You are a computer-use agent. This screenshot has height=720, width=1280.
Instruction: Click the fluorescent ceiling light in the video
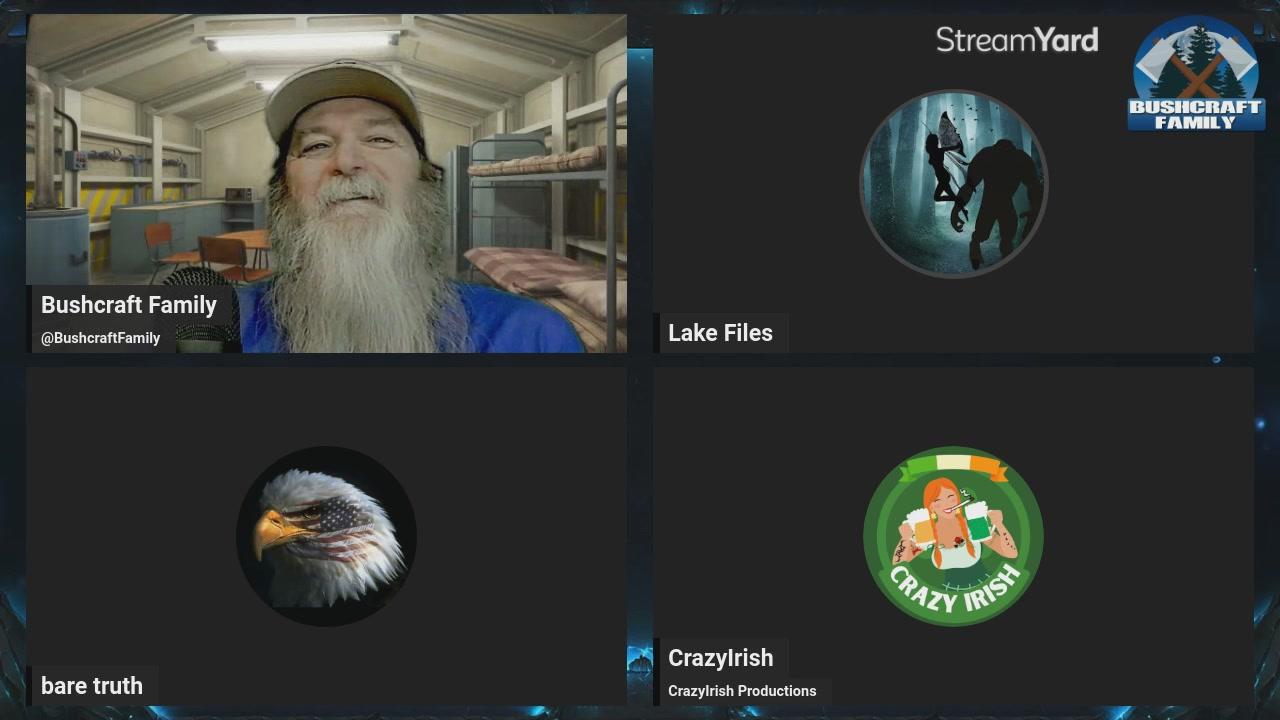click(302, 42)
